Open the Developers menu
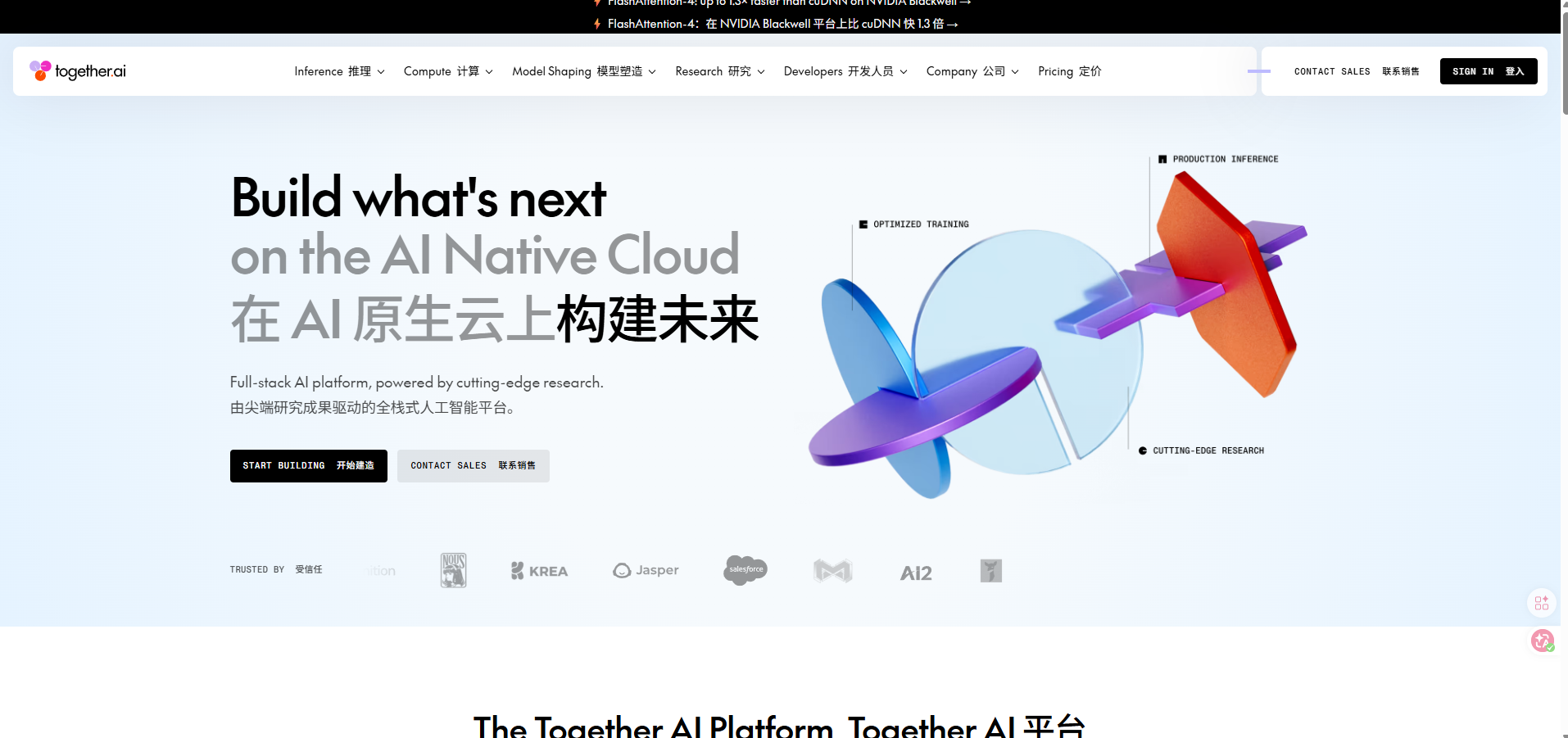Screen dimensions: 1568x738 tap(845, 71)
